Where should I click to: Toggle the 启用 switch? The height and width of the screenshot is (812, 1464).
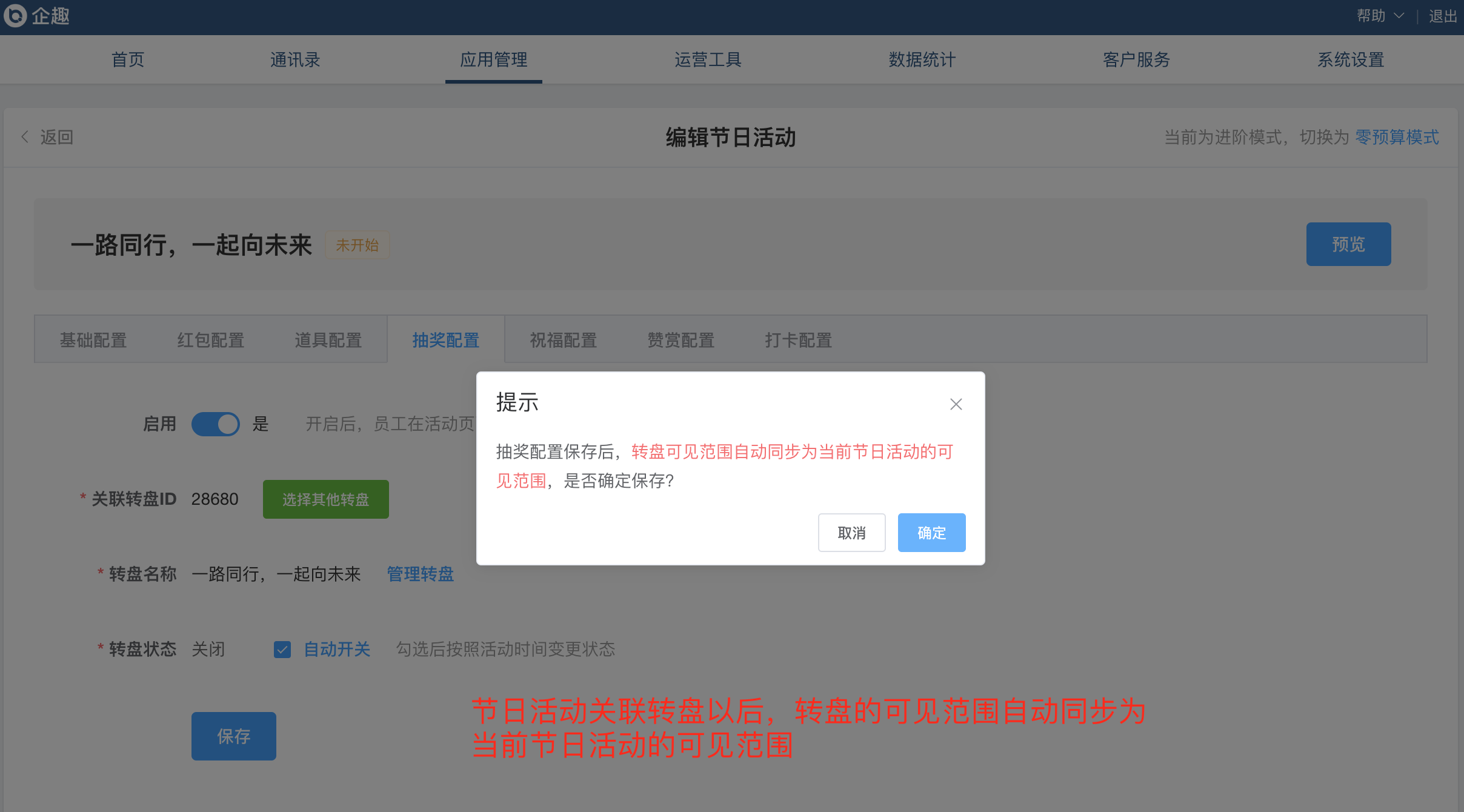coord(215,424)
